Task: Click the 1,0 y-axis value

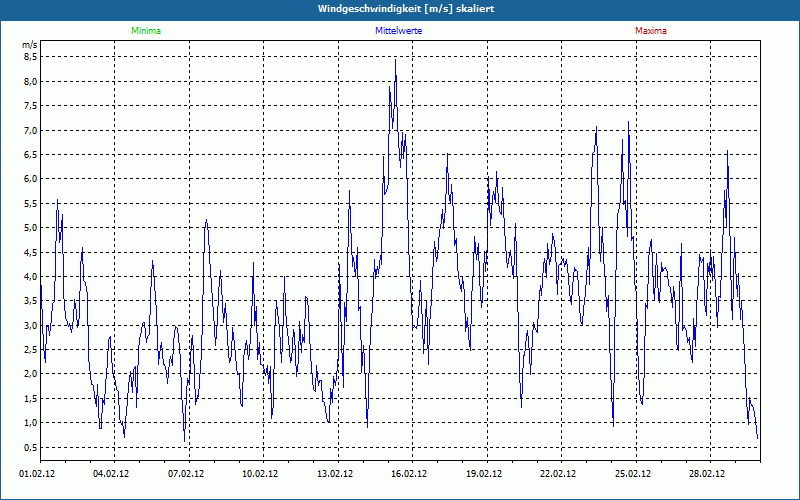Action: pyautogui.click(x=31, y=422)
